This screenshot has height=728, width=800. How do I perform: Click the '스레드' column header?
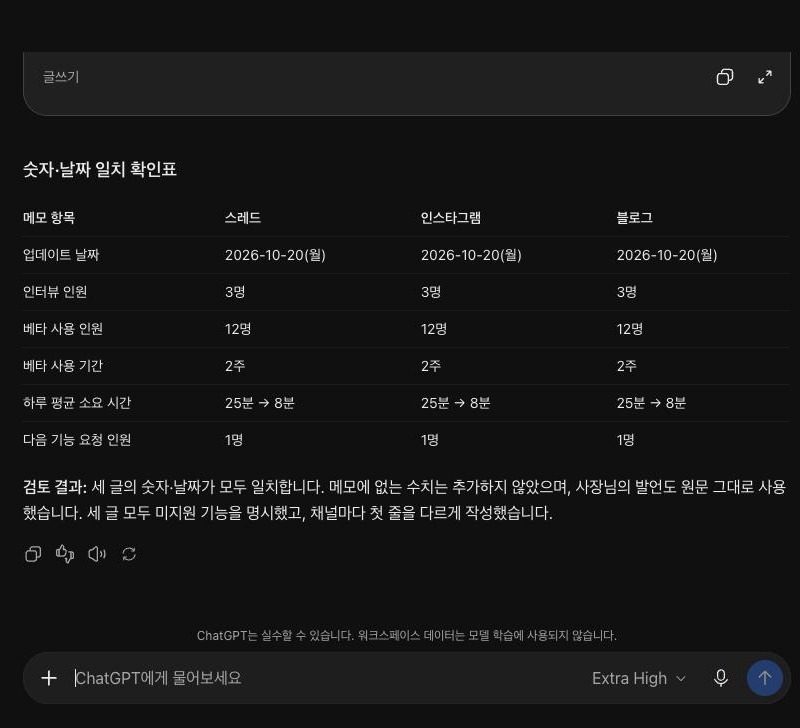click(243, 218)
